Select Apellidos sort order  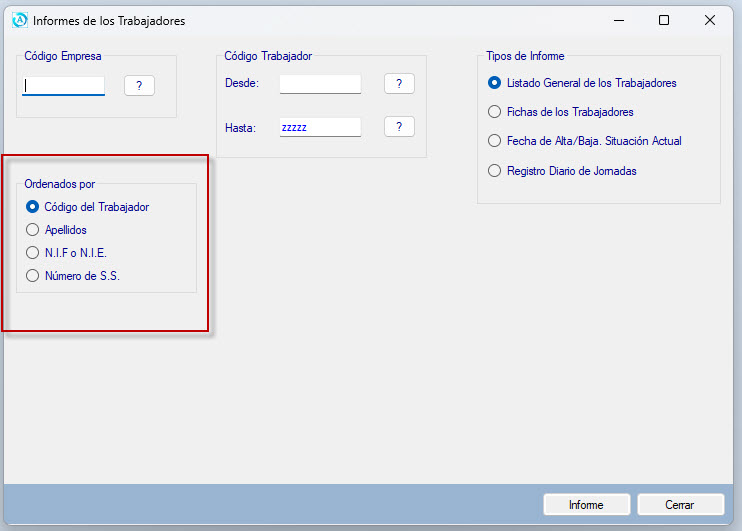point(33,230)
